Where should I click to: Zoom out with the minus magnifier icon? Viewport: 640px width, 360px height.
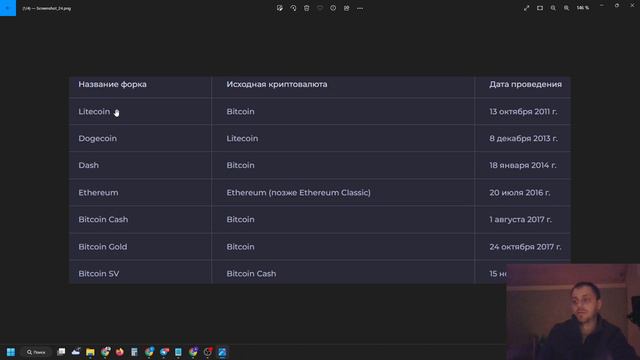tap(553, 8)
